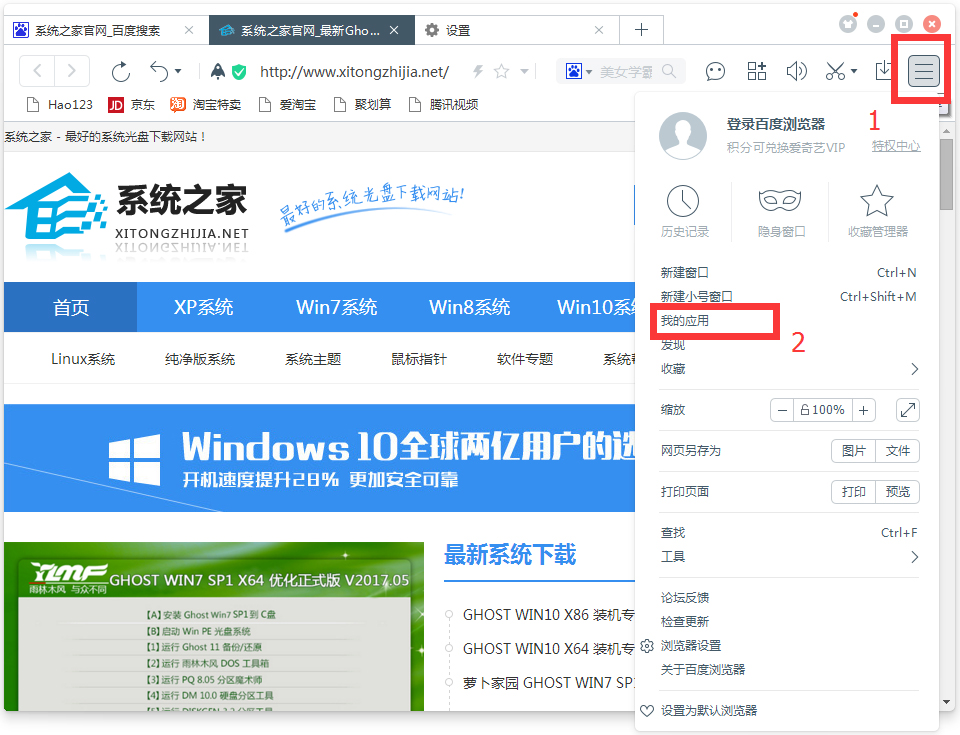Click 登录百度浏览器 to sign in
Viewport: 960px width, 735px height.
776,124
